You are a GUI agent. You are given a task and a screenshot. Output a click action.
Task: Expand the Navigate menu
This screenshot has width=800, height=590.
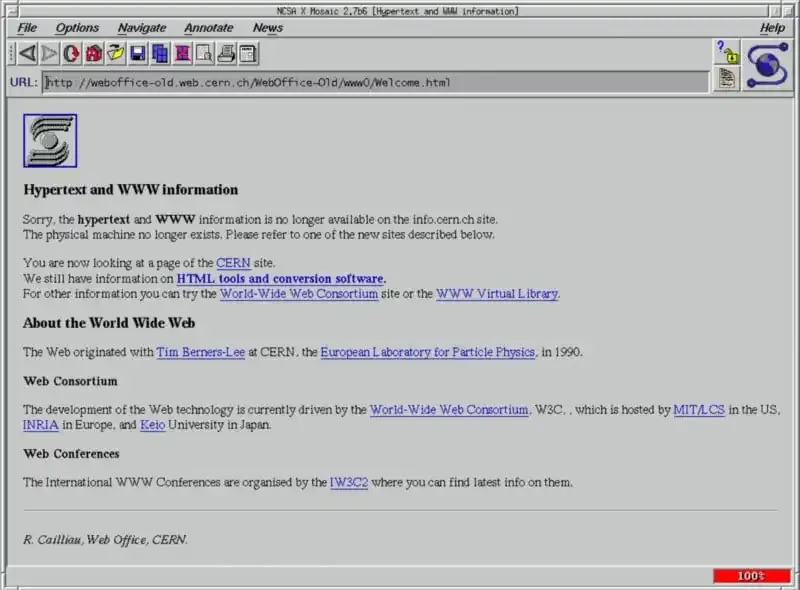click(x=142, y=28)
